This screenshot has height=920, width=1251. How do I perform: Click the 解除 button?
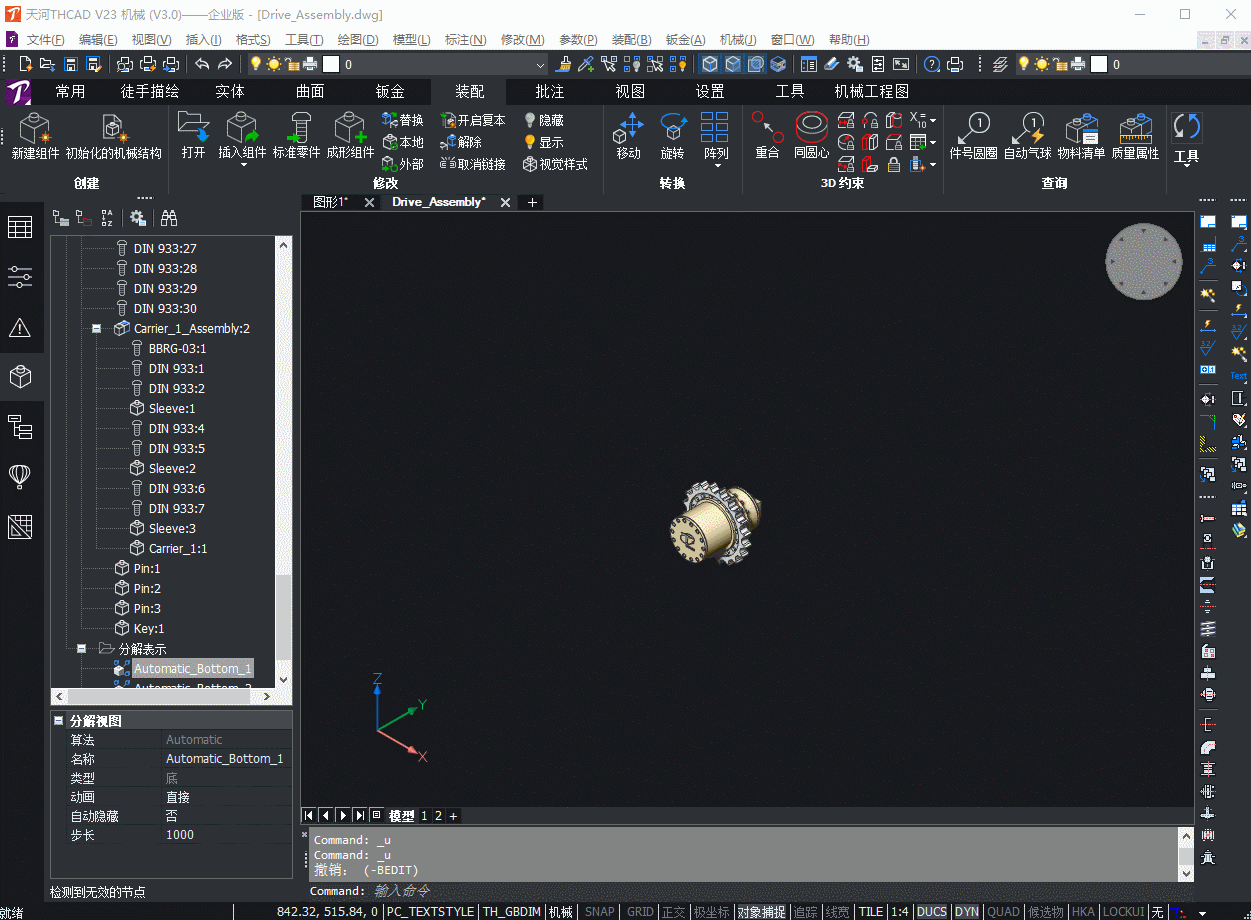click(461, 141)
